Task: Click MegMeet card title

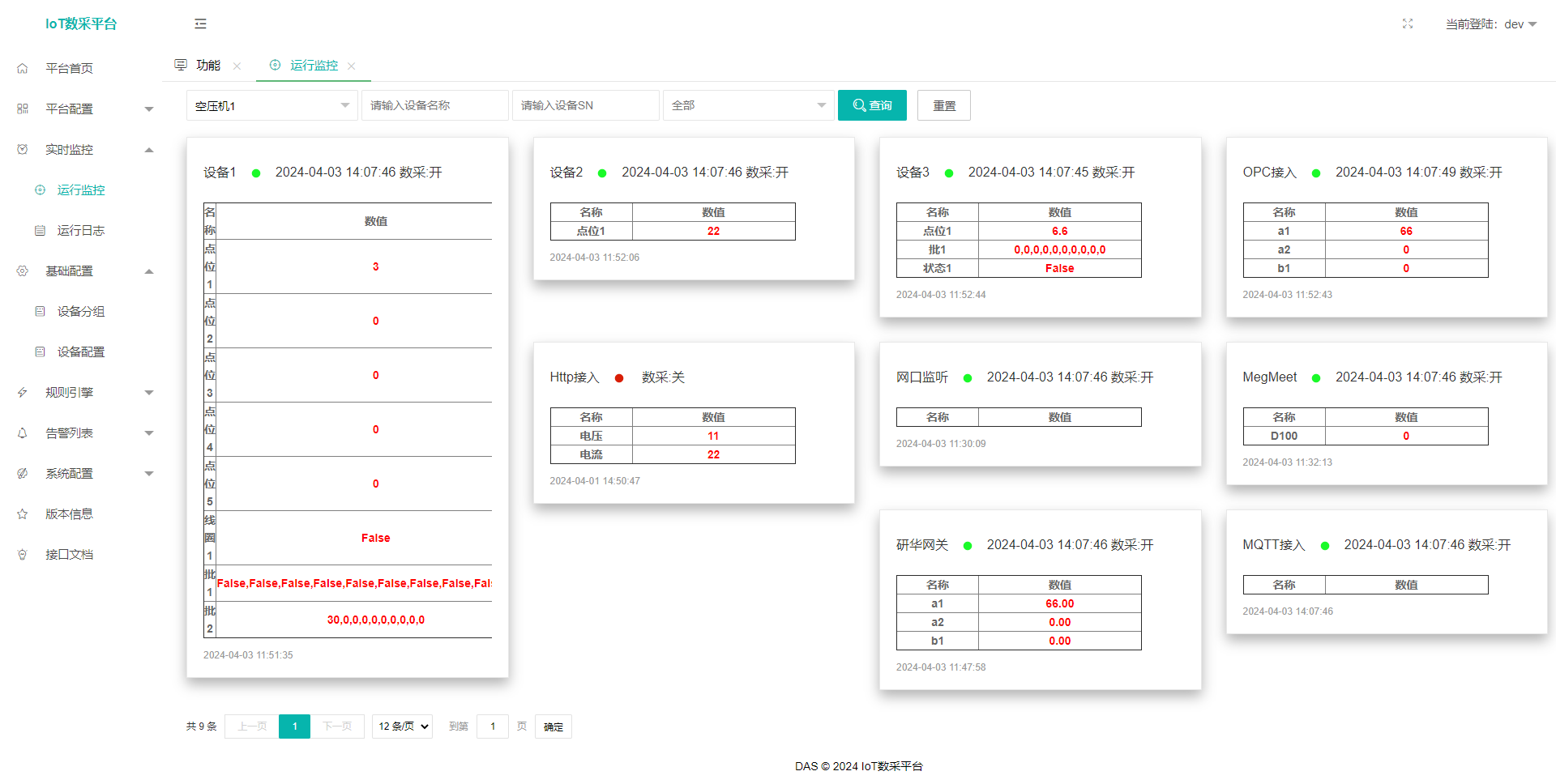Action: coord(1270,377)
